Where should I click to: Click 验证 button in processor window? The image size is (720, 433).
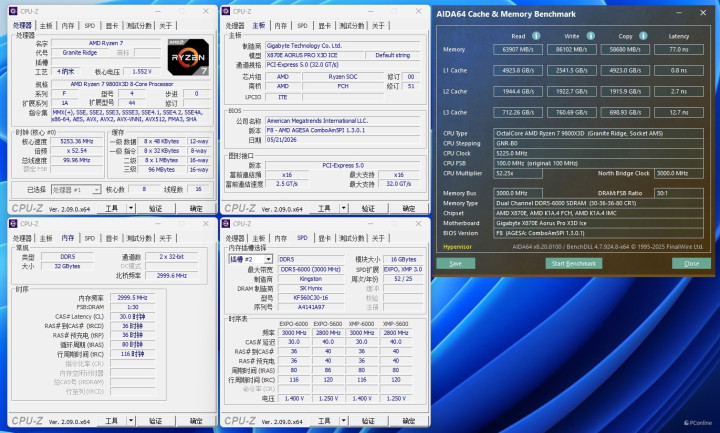point(156,208)
